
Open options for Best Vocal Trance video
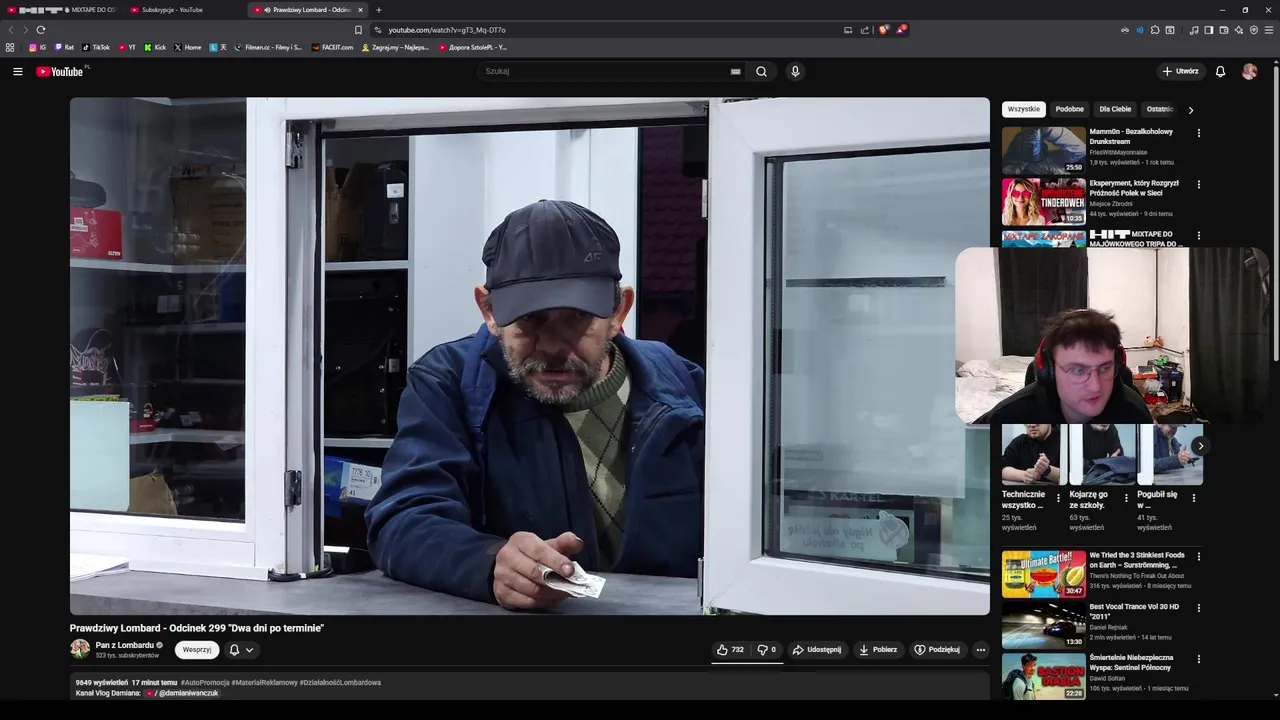(x=1198, y=607)
